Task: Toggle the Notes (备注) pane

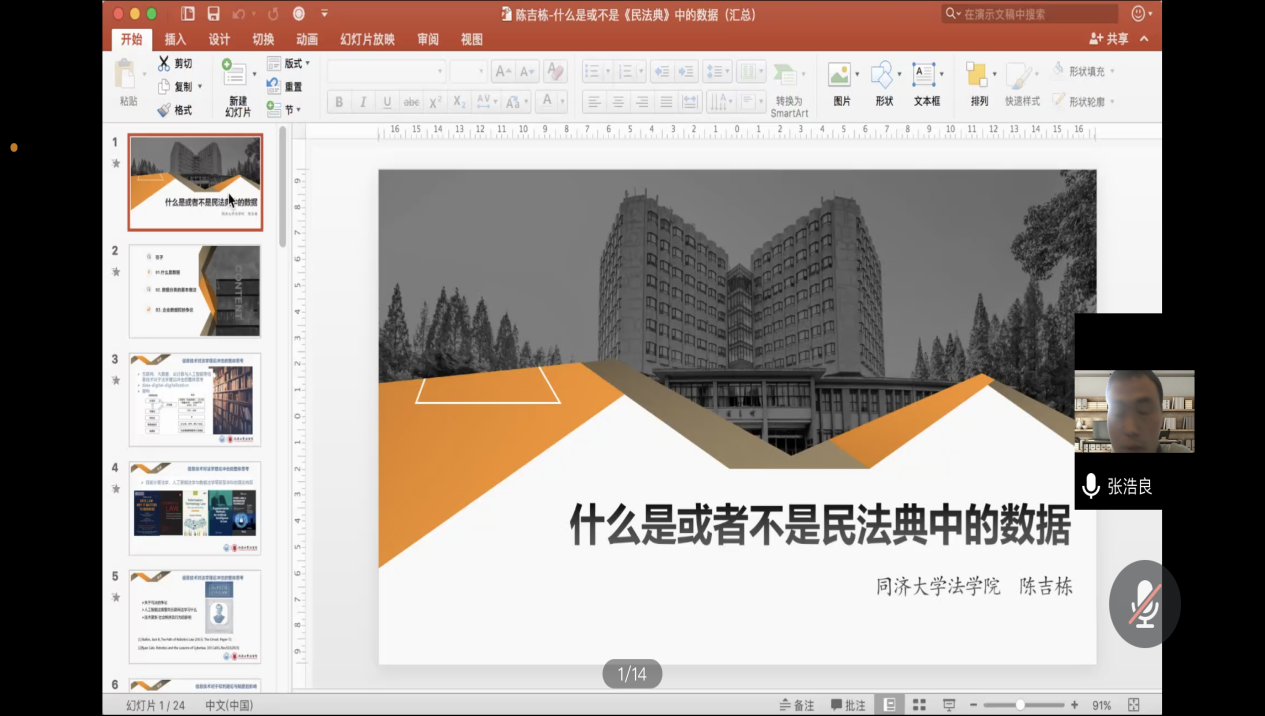Action: coord(796,705)
